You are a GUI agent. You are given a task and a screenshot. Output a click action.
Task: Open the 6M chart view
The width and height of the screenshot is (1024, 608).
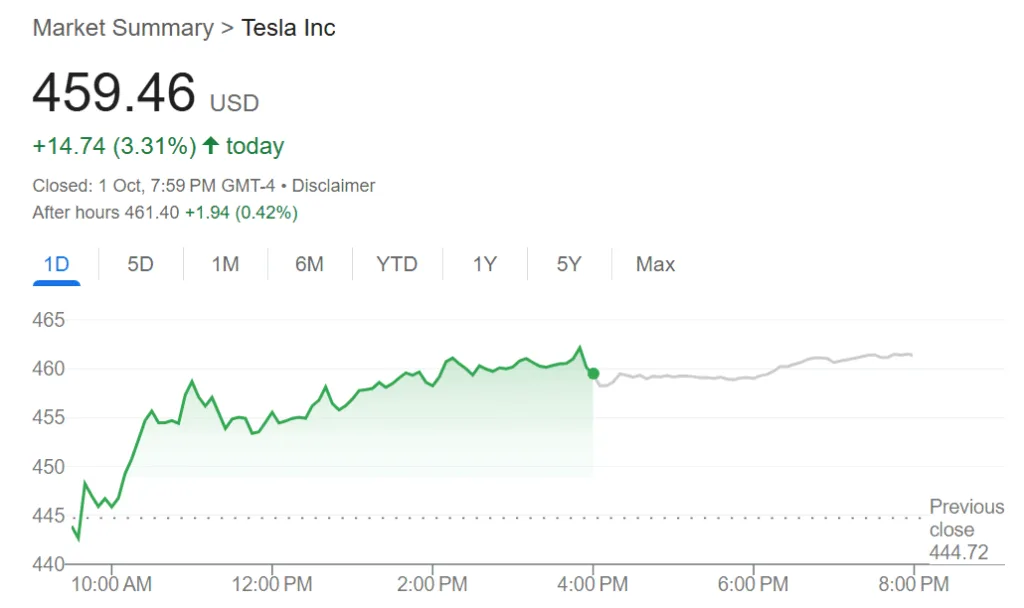point(310,264)
